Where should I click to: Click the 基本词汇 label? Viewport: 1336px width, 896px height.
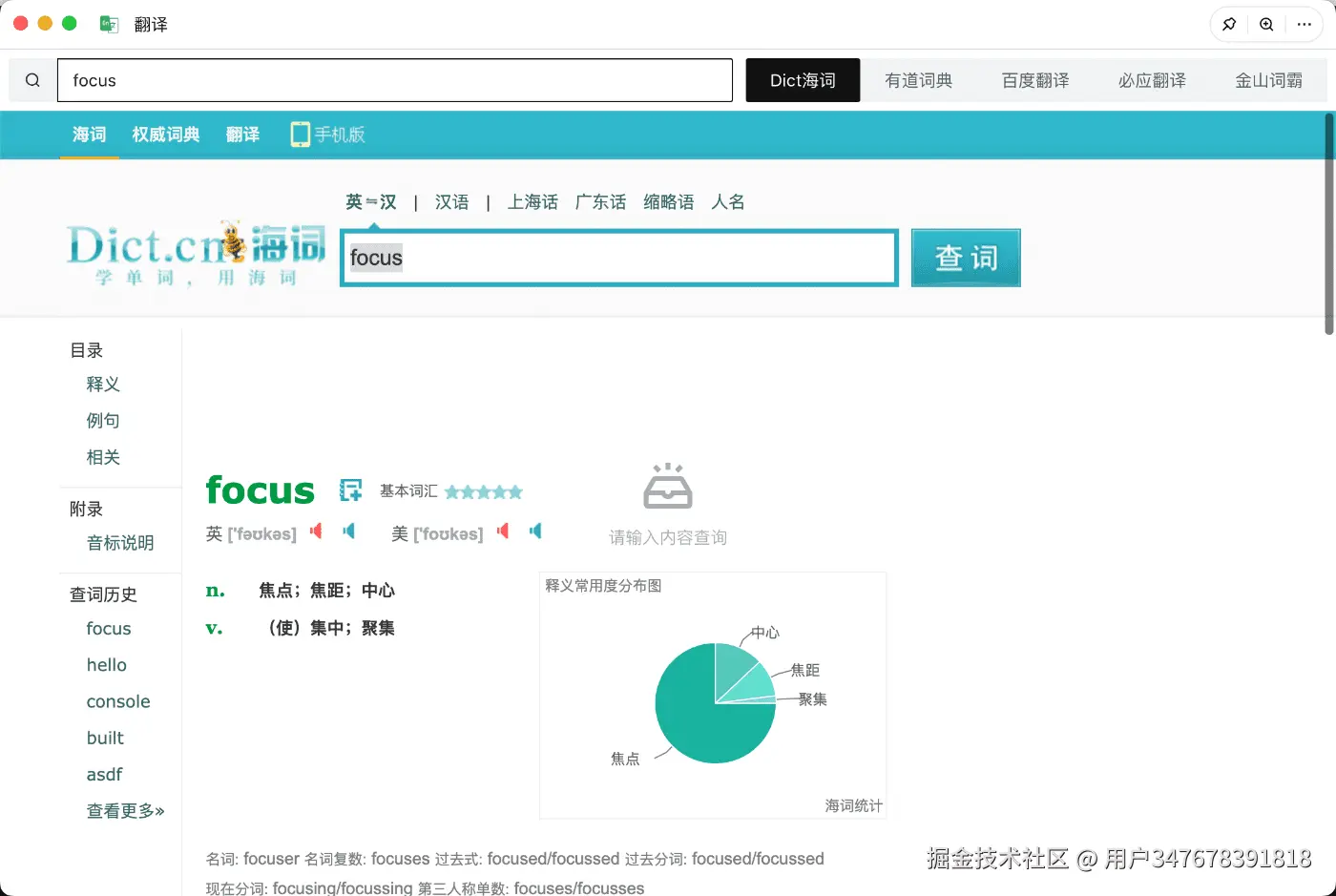[408, 490]
